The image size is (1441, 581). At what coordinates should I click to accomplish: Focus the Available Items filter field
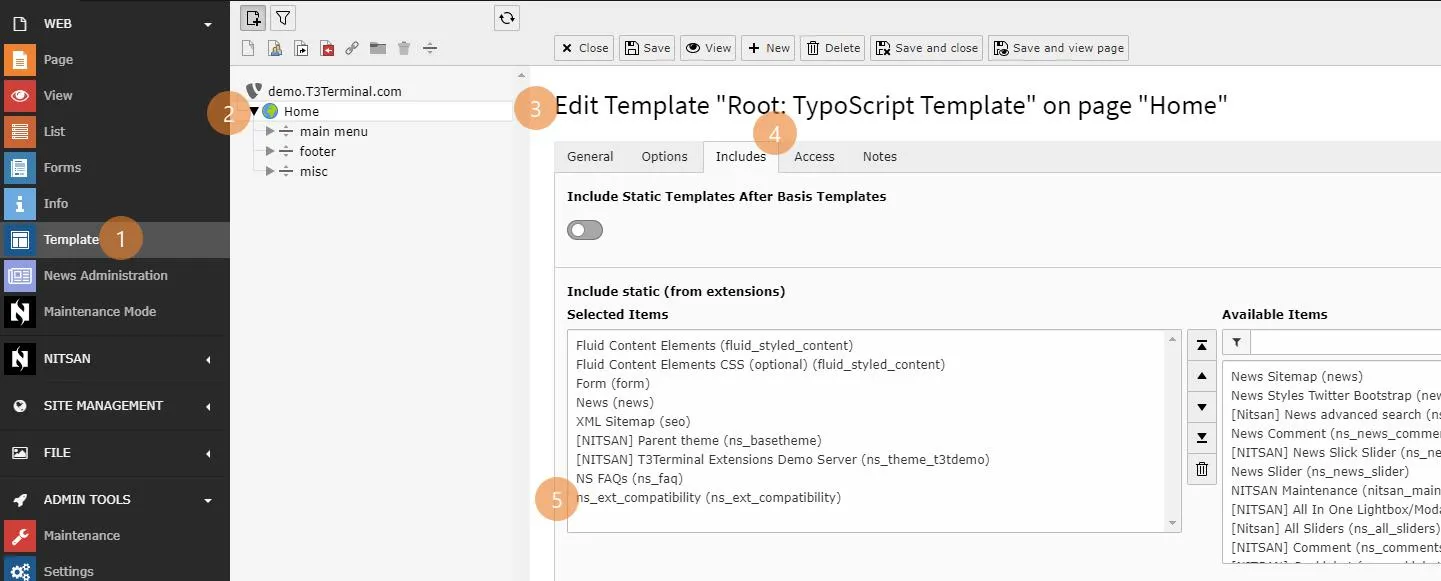click(x=1346, y=343)
